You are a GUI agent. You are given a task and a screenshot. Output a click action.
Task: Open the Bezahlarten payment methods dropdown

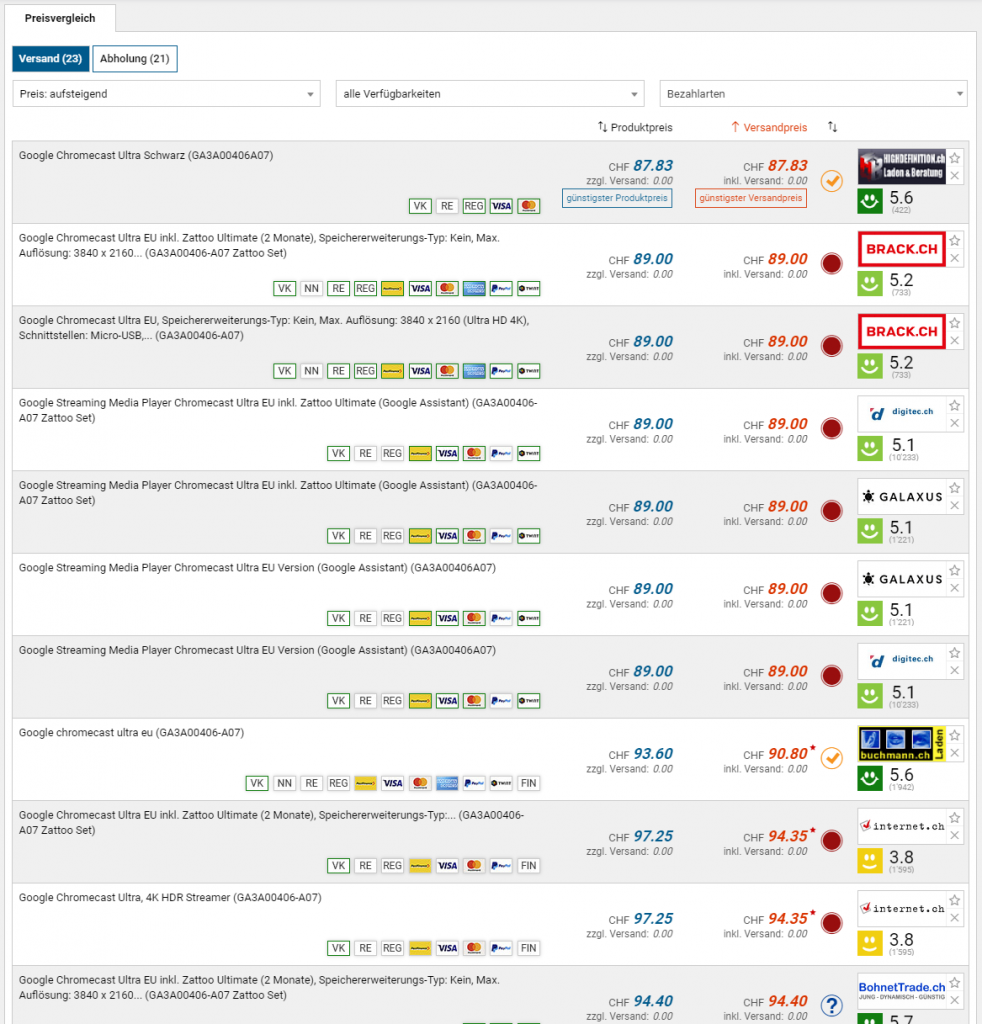(813, 94)
